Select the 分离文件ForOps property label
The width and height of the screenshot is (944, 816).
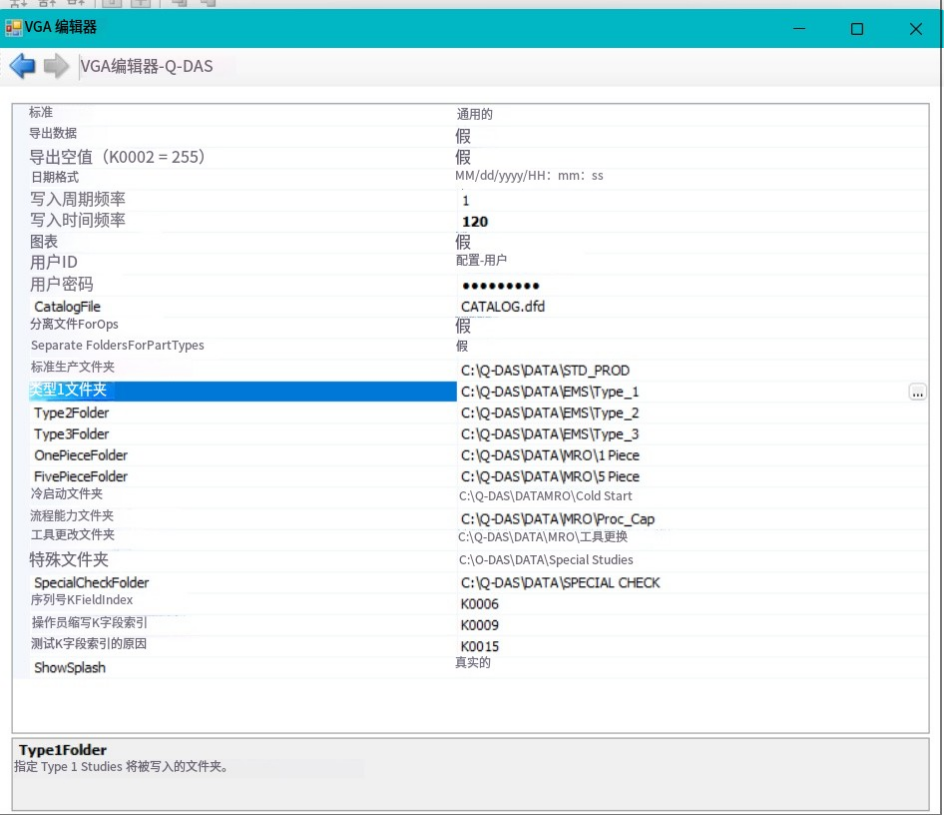click(x=74, y=324)
